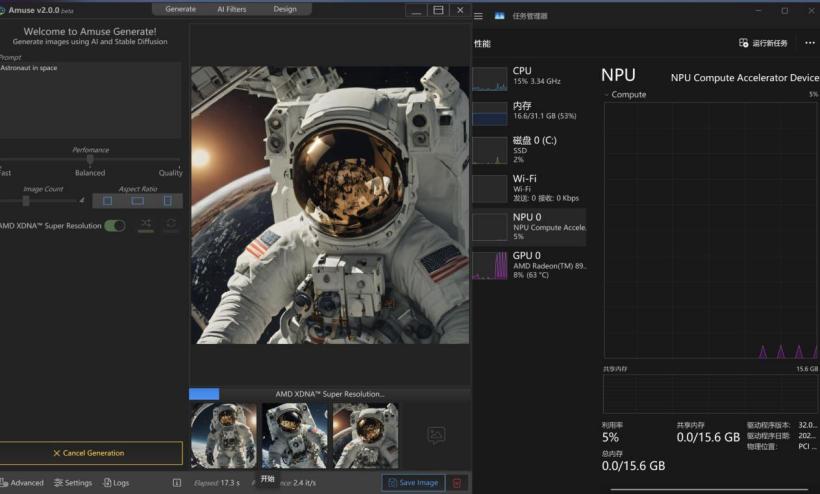Click the 'Quality' performance label
820x494 pixels.
click(170, 173)
